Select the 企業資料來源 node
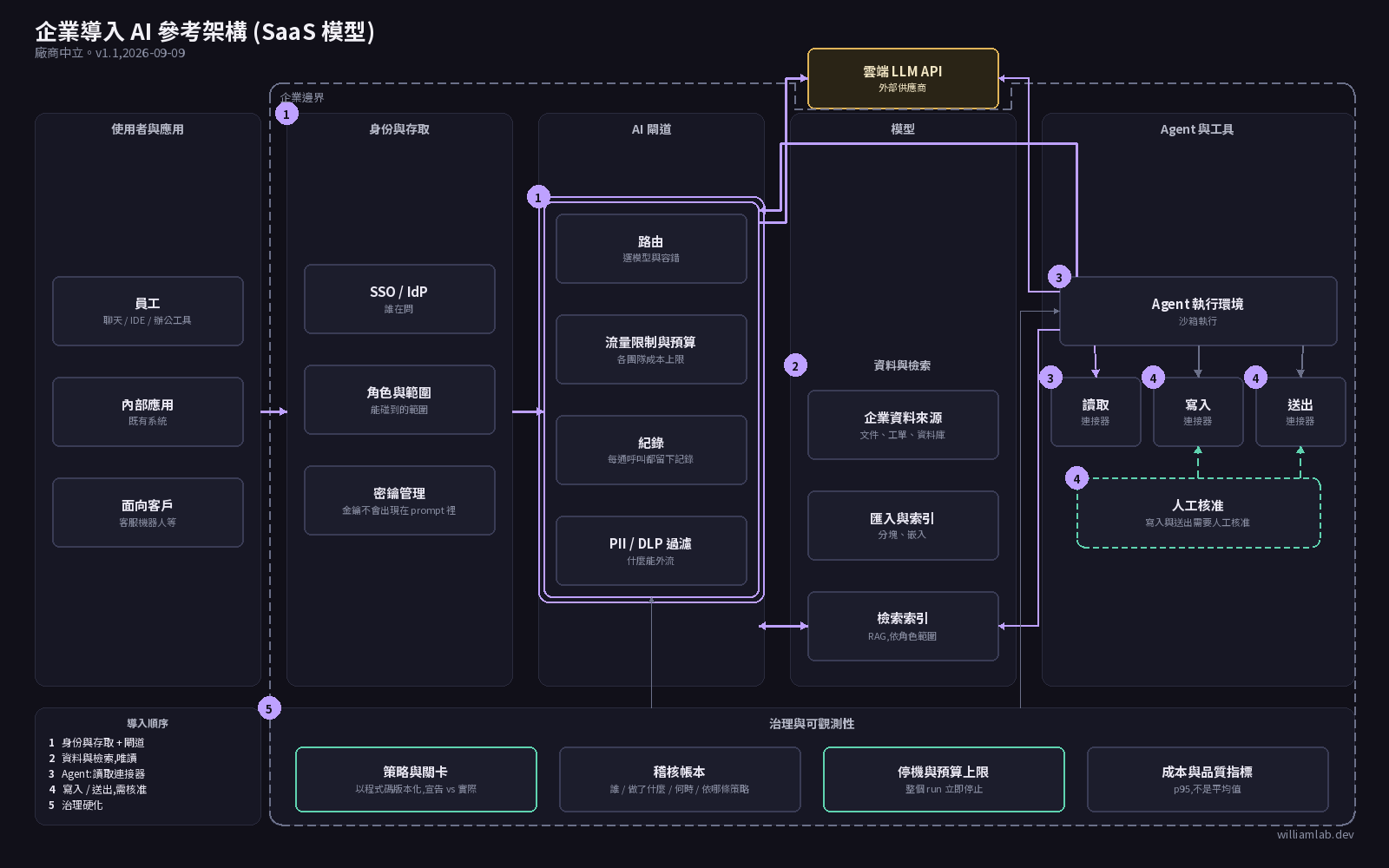The height and width of the screenshot is (868, 1389). click(x=903, y=425)
